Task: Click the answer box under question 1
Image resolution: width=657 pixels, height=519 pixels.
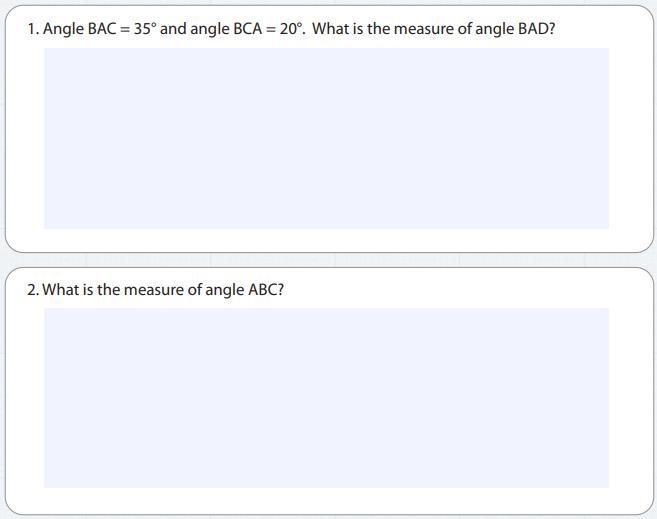Action: (326, 138)
